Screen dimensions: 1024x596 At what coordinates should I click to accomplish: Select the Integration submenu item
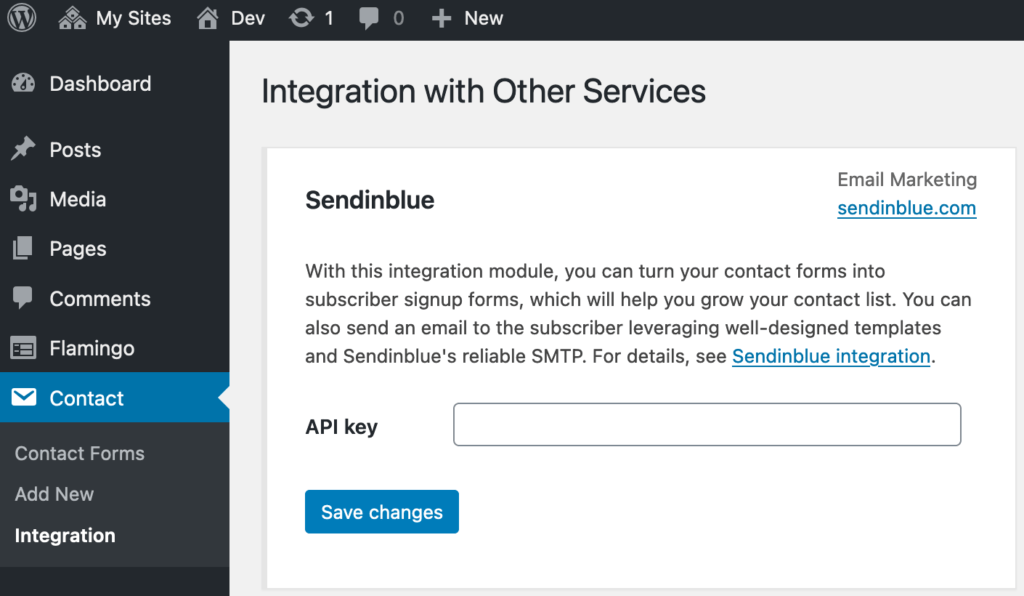point(65,535)
